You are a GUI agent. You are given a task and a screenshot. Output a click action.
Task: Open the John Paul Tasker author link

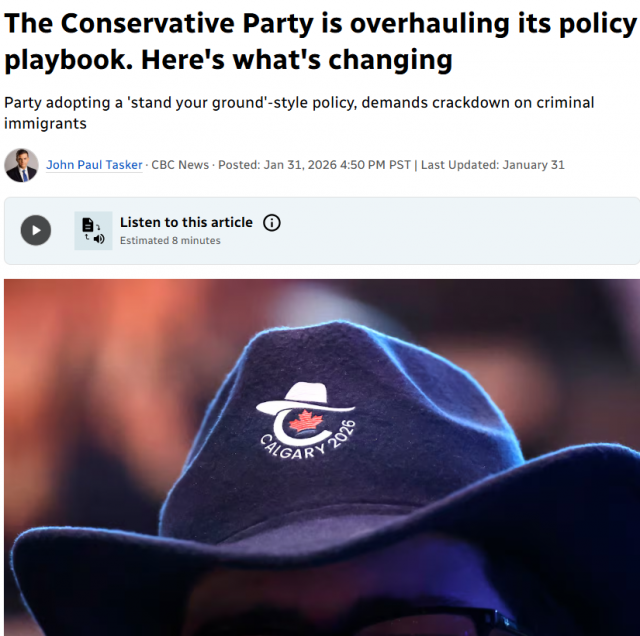(x=94, y=165)
